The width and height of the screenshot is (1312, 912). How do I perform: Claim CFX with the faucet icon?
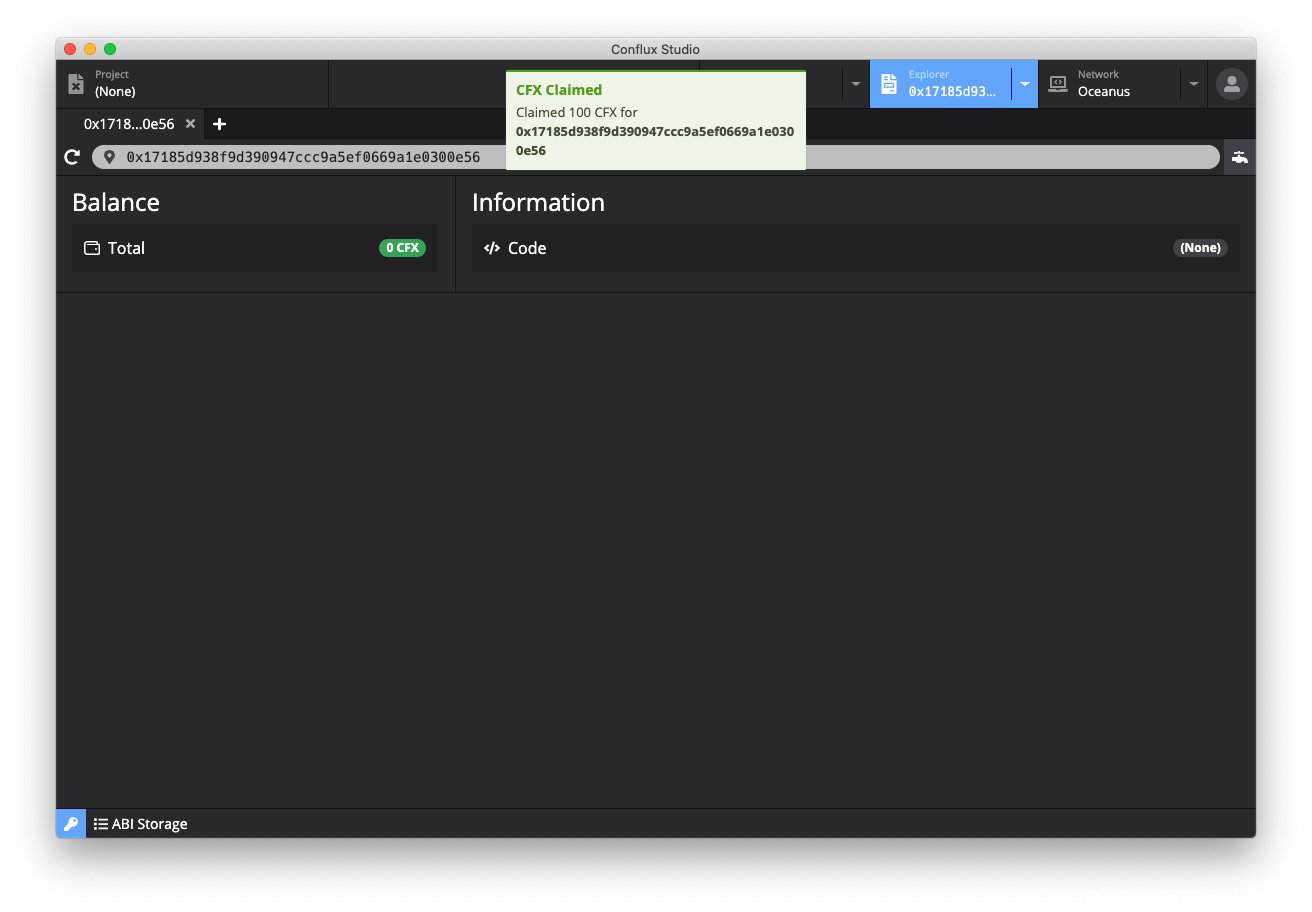coord(1240,157)
